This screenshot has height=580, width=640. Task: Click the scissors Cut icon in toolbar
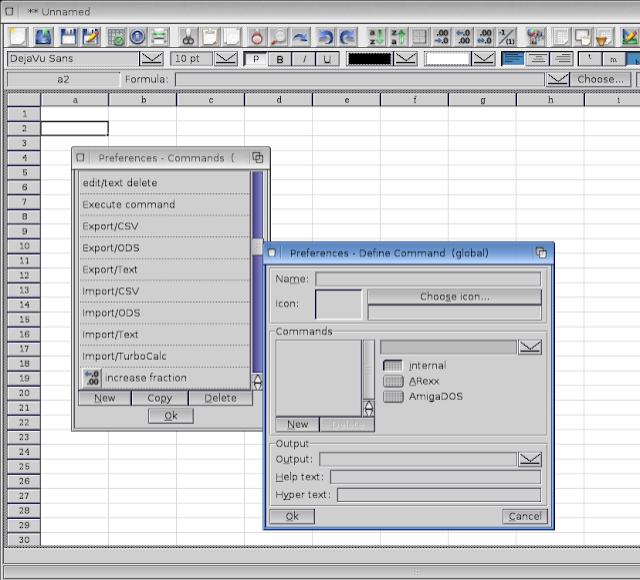[188, 37]
